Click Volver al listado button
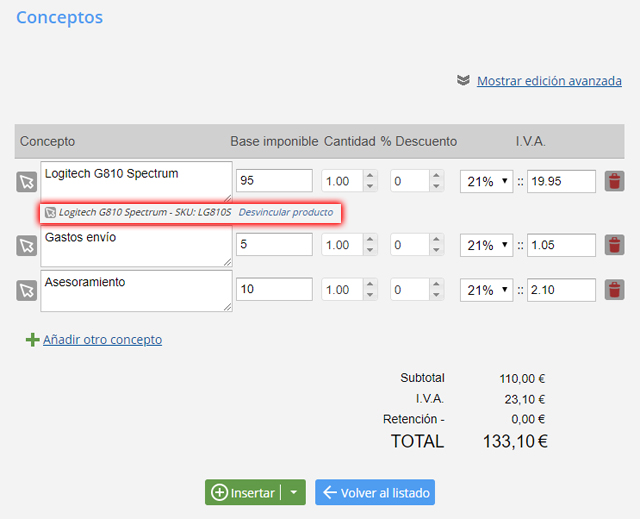Image resolution: width=640 pixels, height=519 pixels. click(375, 492)
